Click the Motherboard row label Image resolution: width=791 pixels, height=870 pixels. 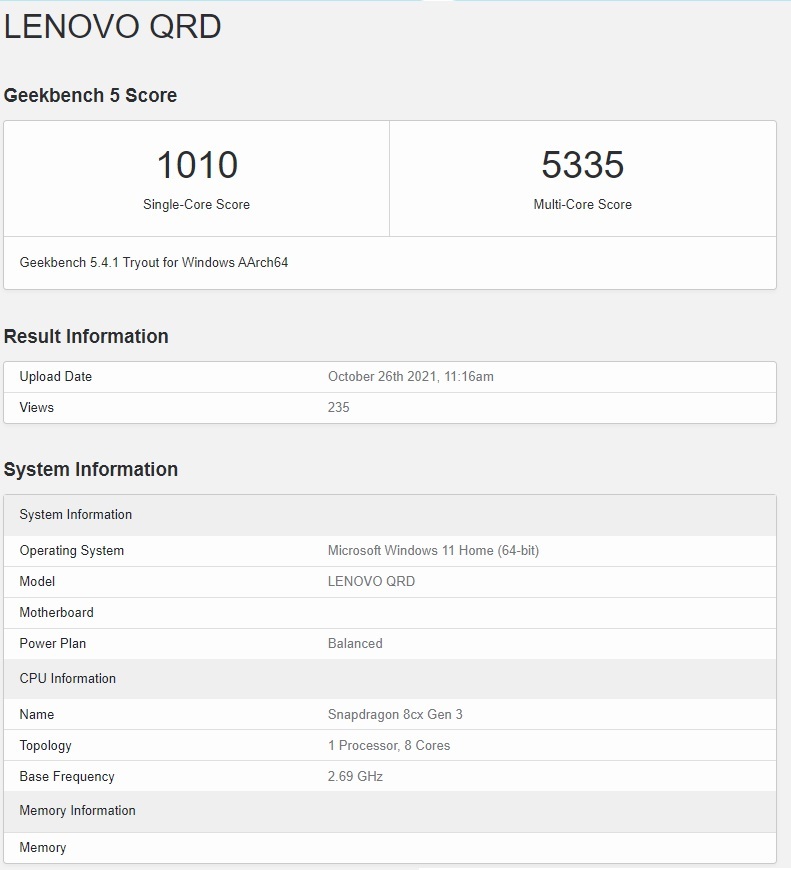point(57,613)
